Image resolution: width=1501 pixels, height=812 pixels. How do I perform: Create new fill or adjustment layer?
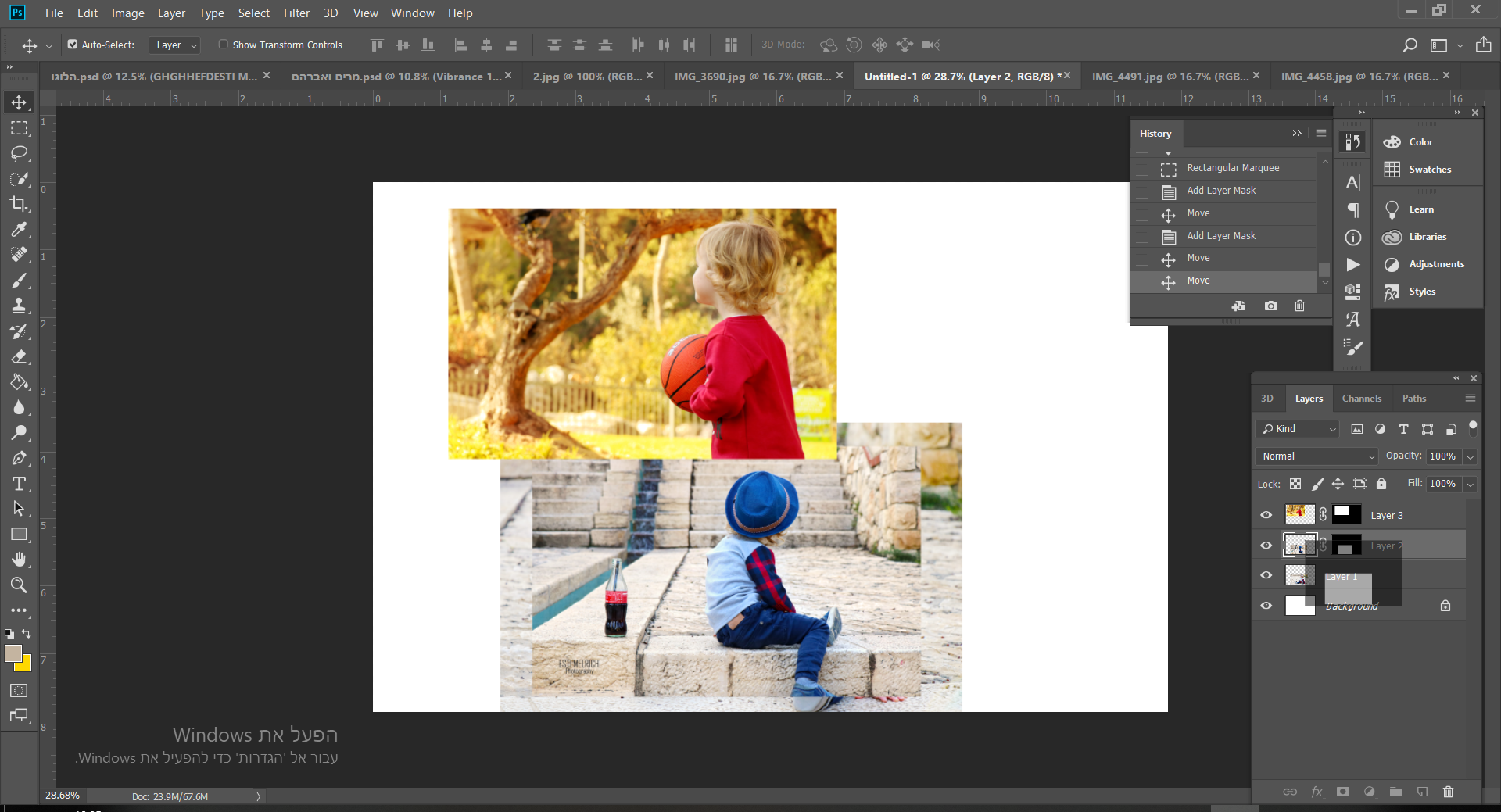coord(1370,792)
